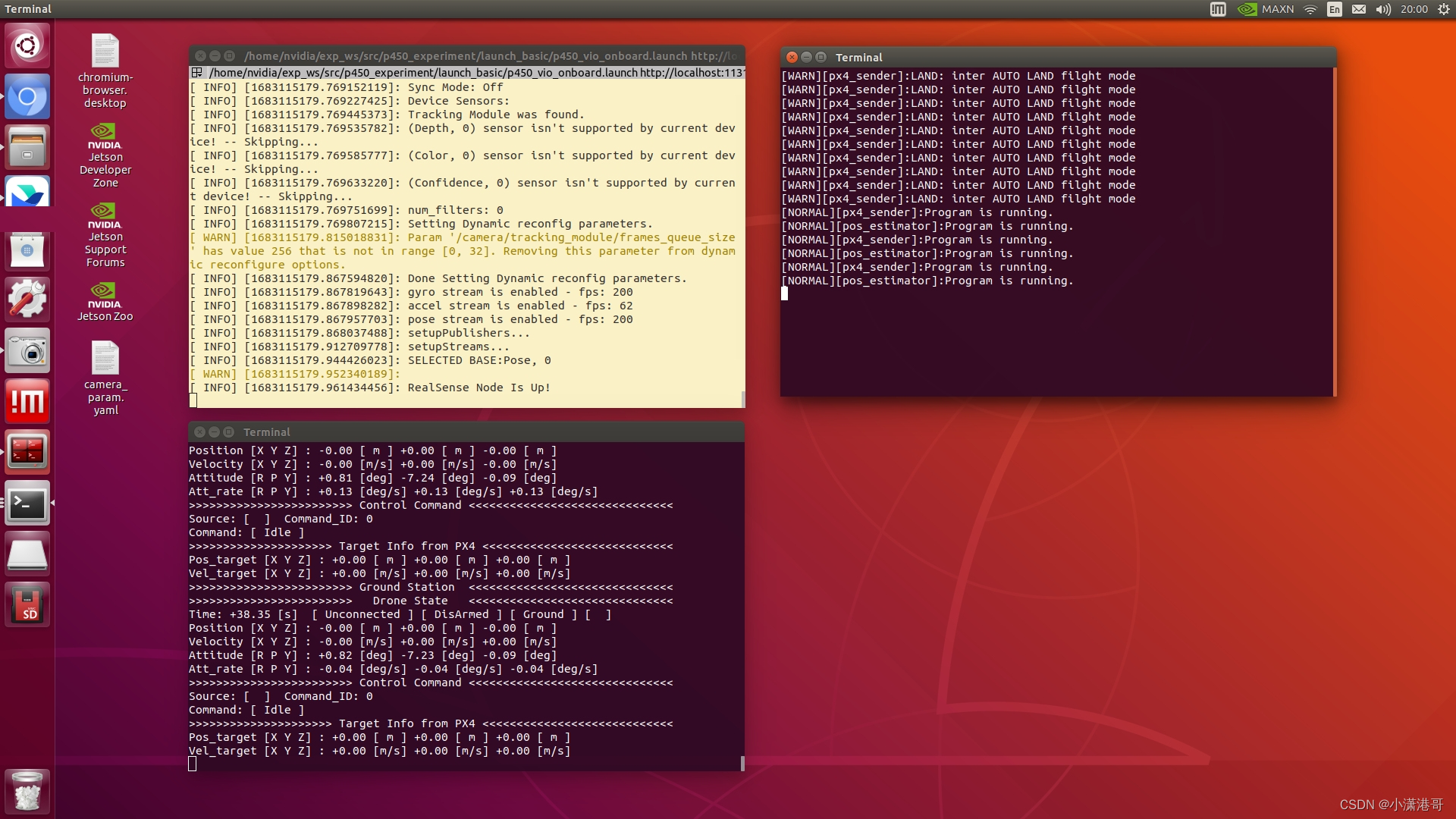The height and width of the screenshot is (819, 1456).
Task: Close the px4_sender Terminal window
Action: coord(792,57)
